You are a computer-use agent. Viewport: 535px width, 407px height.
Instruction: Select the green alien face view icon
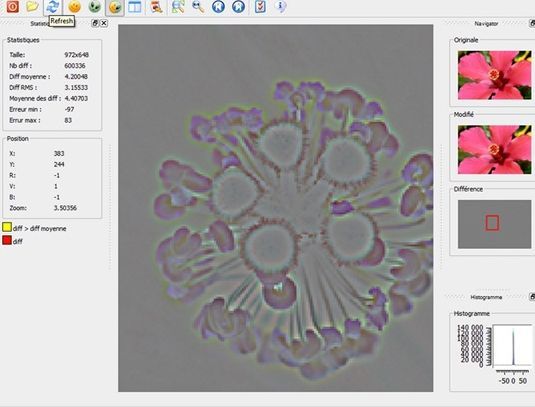[95, 6]
